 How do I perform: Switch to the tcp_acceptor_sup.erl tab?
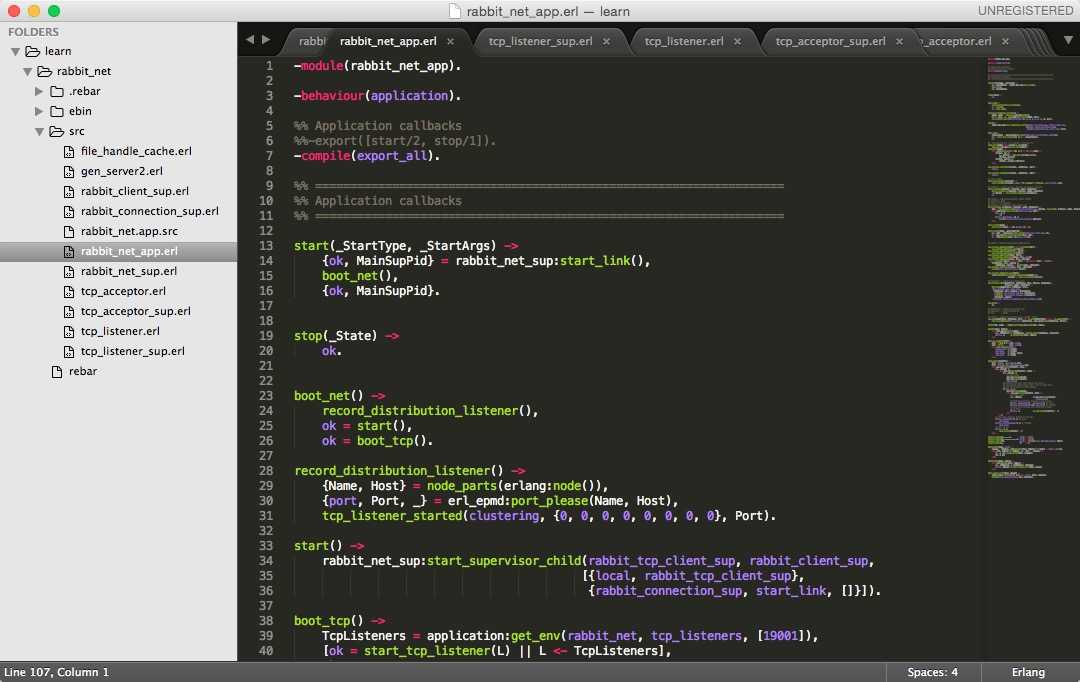pos(830,41)
